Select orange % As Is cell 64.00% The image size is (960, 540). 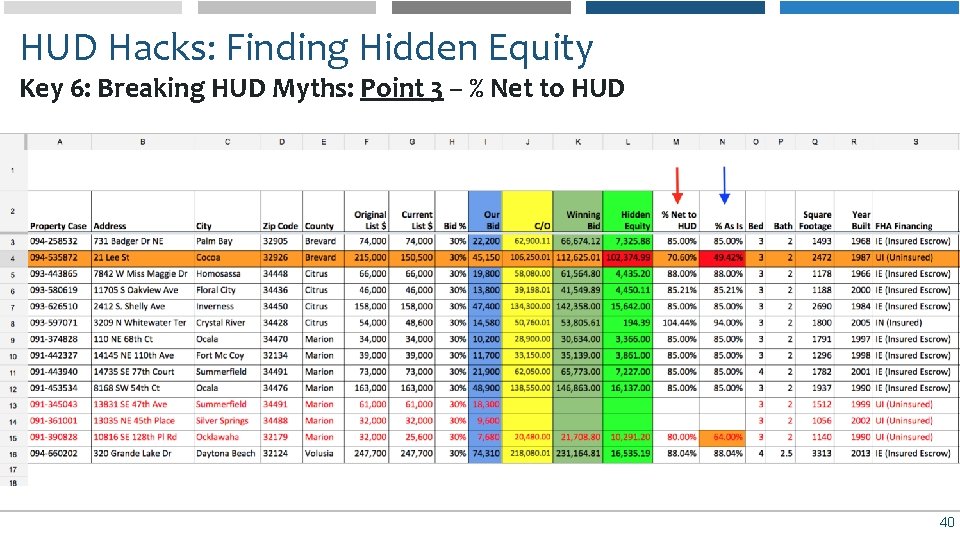[x=722, y=437]
